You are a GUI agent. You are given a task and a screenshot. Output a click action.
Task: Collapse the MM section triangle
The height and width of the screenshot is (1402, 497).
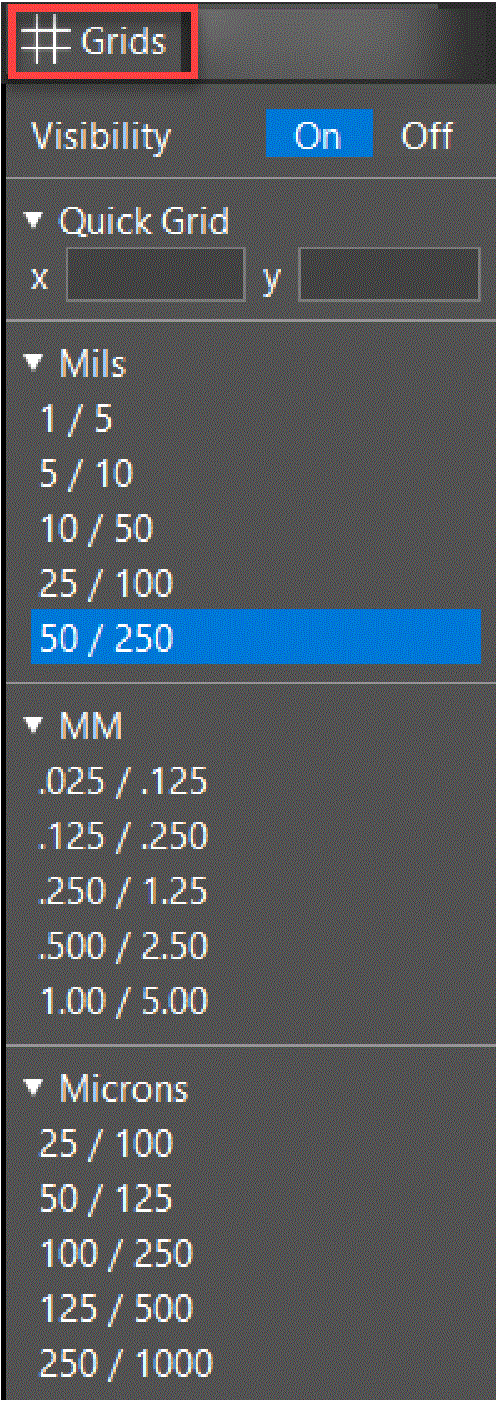point(37,726)
